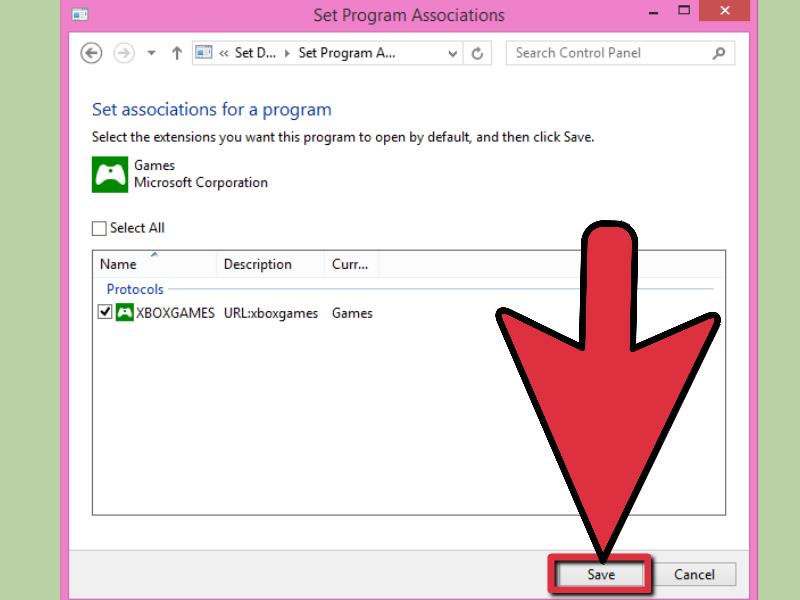The height and width of the screenshot is (600, 800).
Task: Select the XBOXGAMES name text
Action: 175,313
